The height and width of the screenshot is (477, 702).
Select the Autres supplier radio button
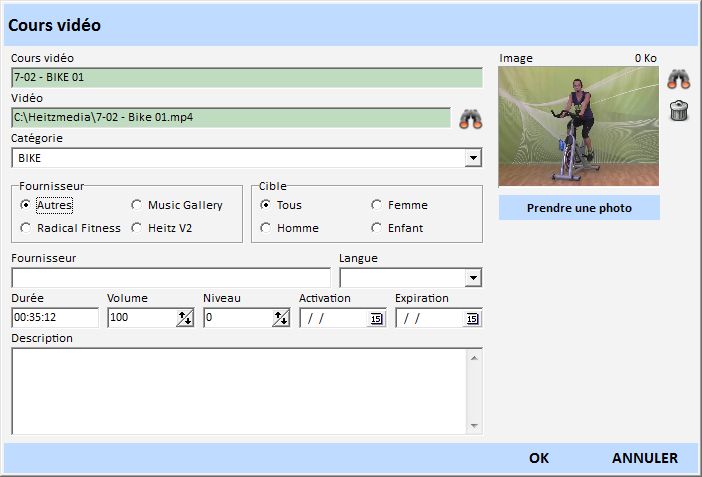tap(26, 205)
